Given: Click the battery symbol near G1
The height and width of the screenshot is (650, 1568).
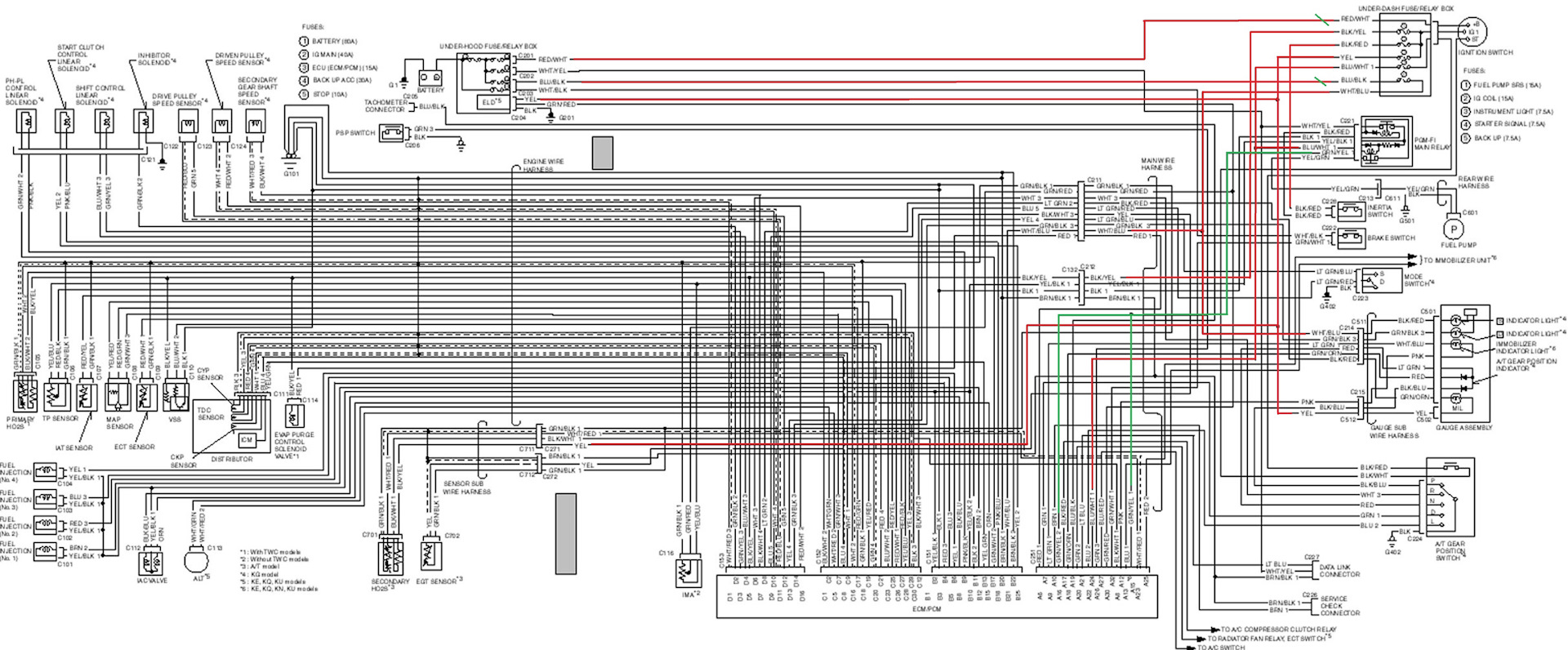Looking at the screenshot, I should [430, 76].
